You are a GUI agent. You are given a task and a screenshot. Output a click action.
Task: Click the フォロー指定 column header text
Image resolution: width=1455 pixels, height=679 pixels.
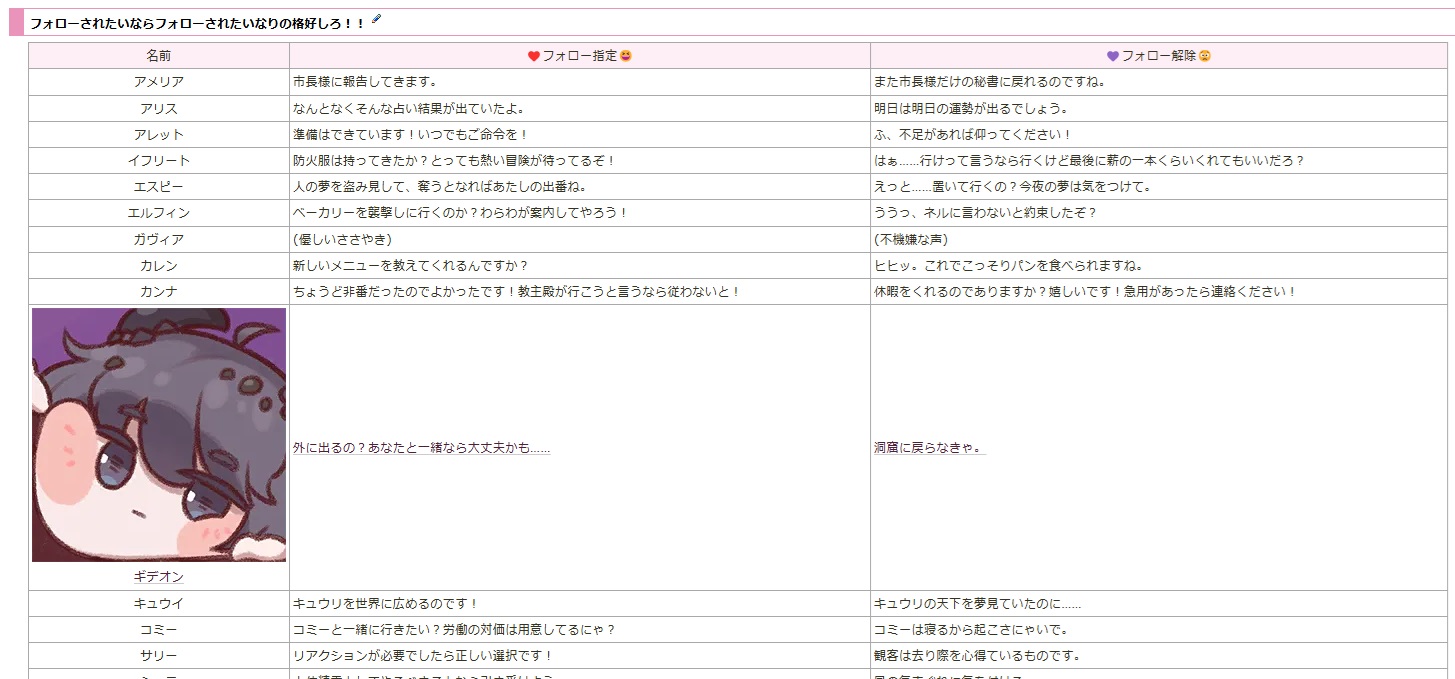[580, 56]
